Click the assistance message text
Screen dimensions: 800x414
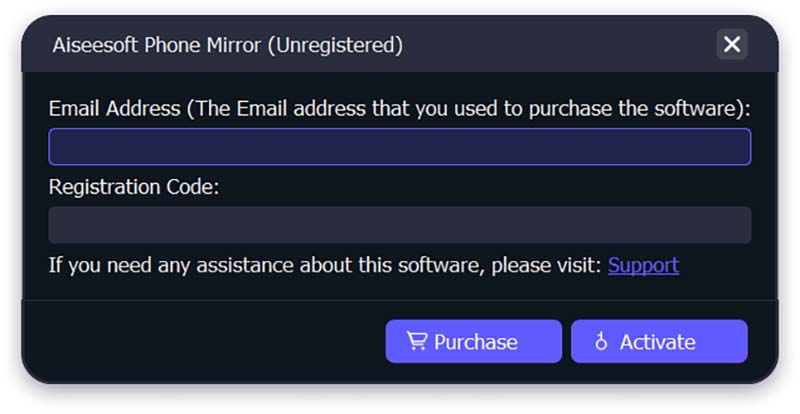tap(325, 265)
